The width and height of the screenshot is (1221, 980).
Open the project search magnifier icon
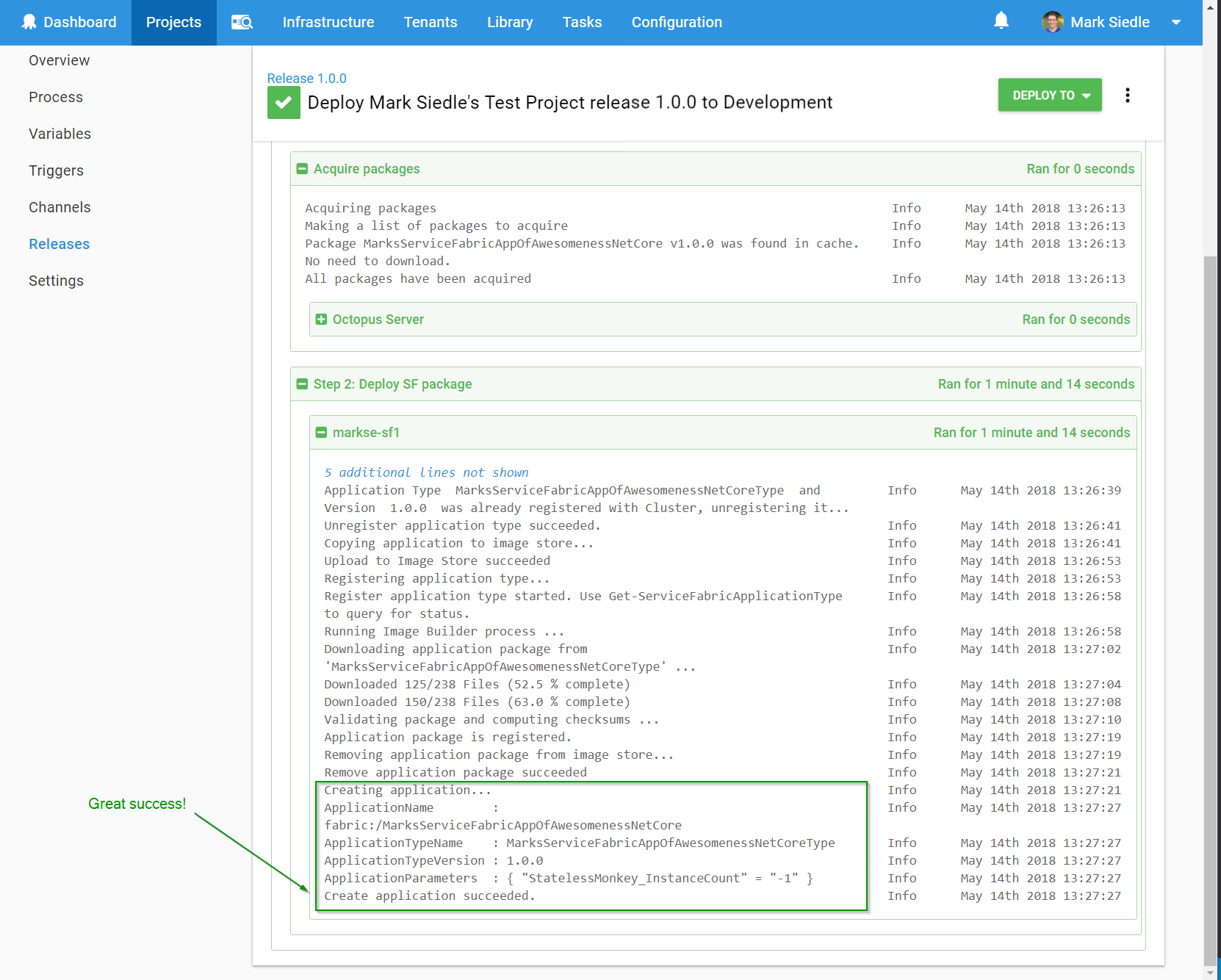(242, 22)
